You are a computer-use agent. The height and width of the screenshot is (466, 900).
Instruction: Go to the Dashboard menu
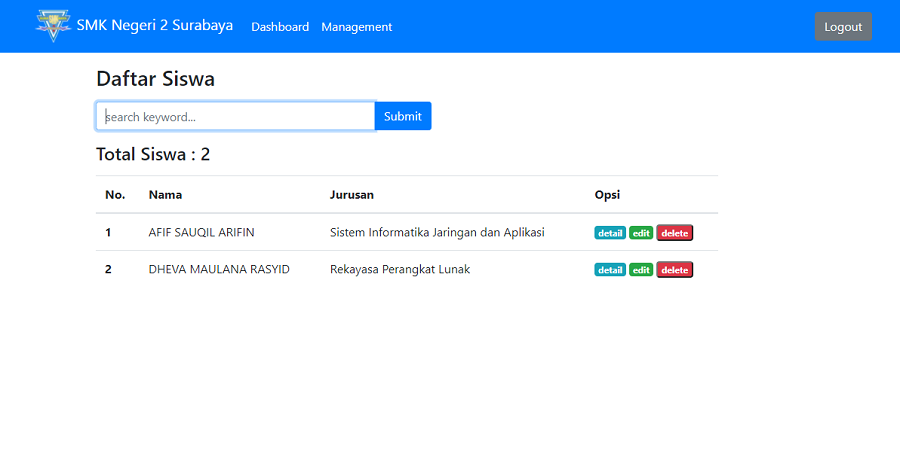(280, 27)
